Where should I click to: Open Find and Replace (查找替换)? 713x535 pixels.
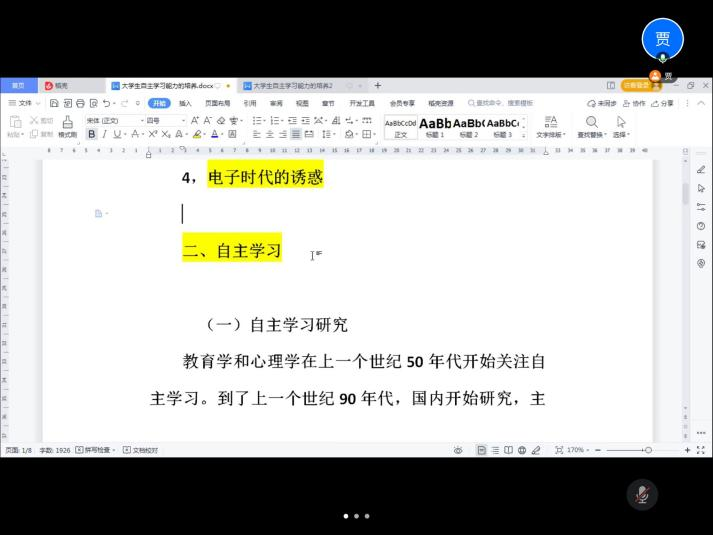coord(591,127)
